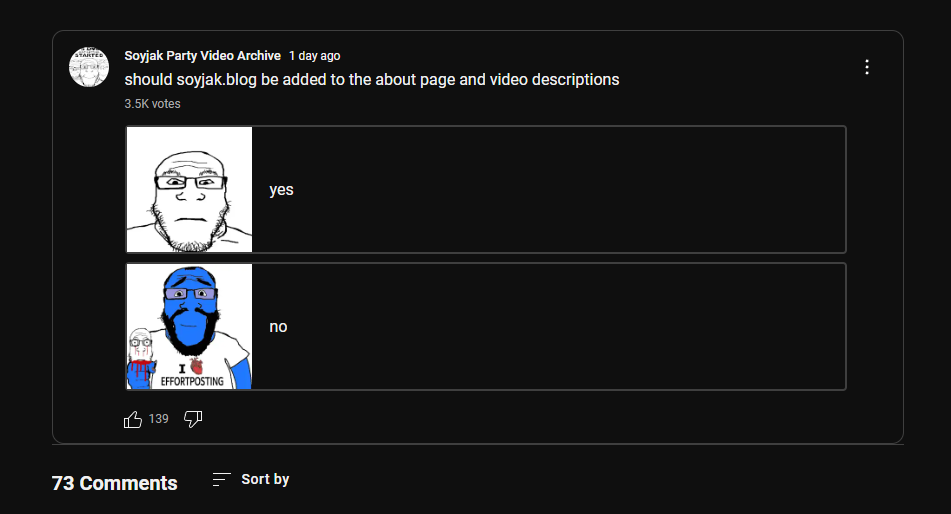Vote no in the poll

click(x=486, y=326)
